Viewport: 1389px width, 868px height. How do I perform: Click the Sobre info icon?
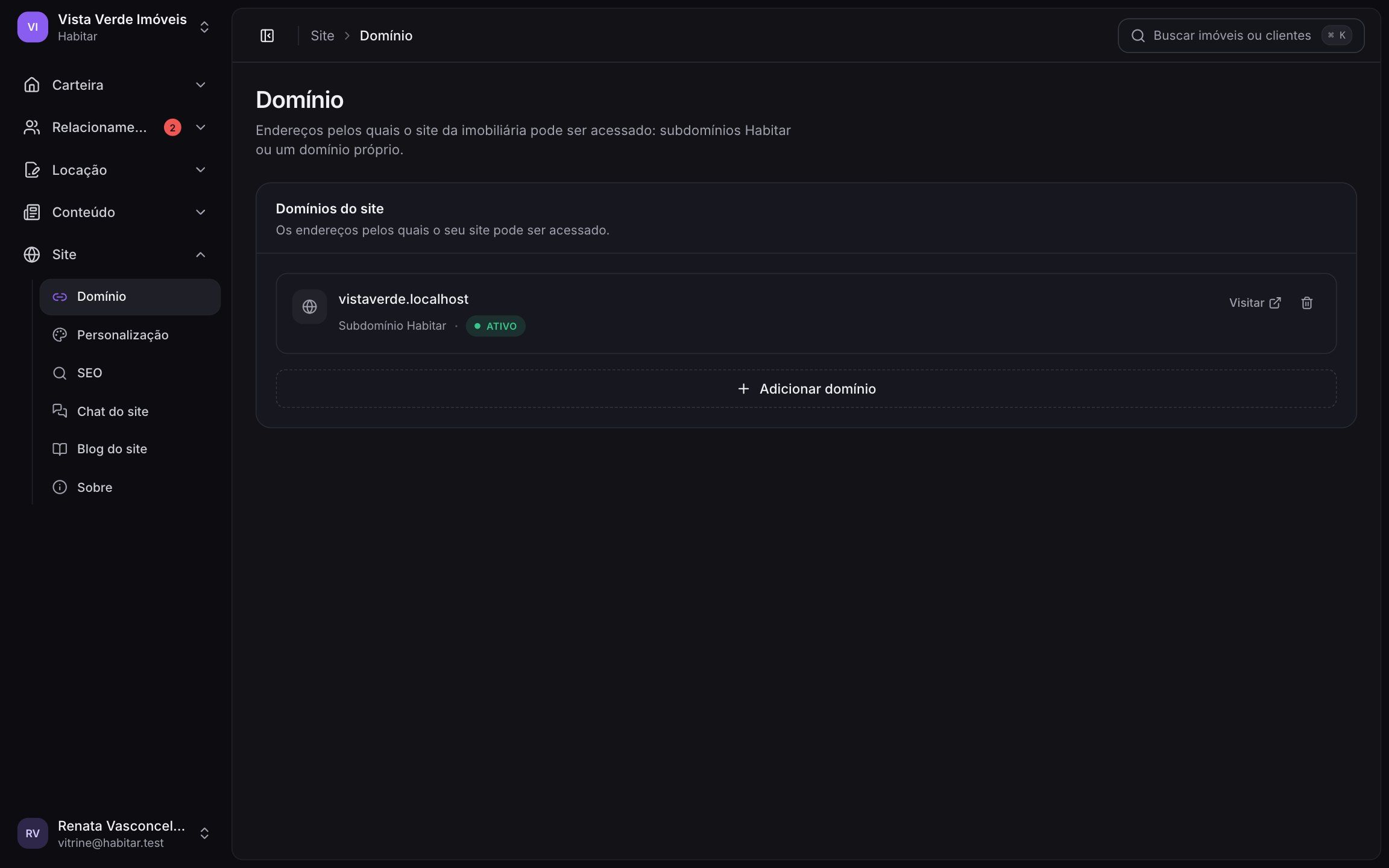click(x=60, y=487)
